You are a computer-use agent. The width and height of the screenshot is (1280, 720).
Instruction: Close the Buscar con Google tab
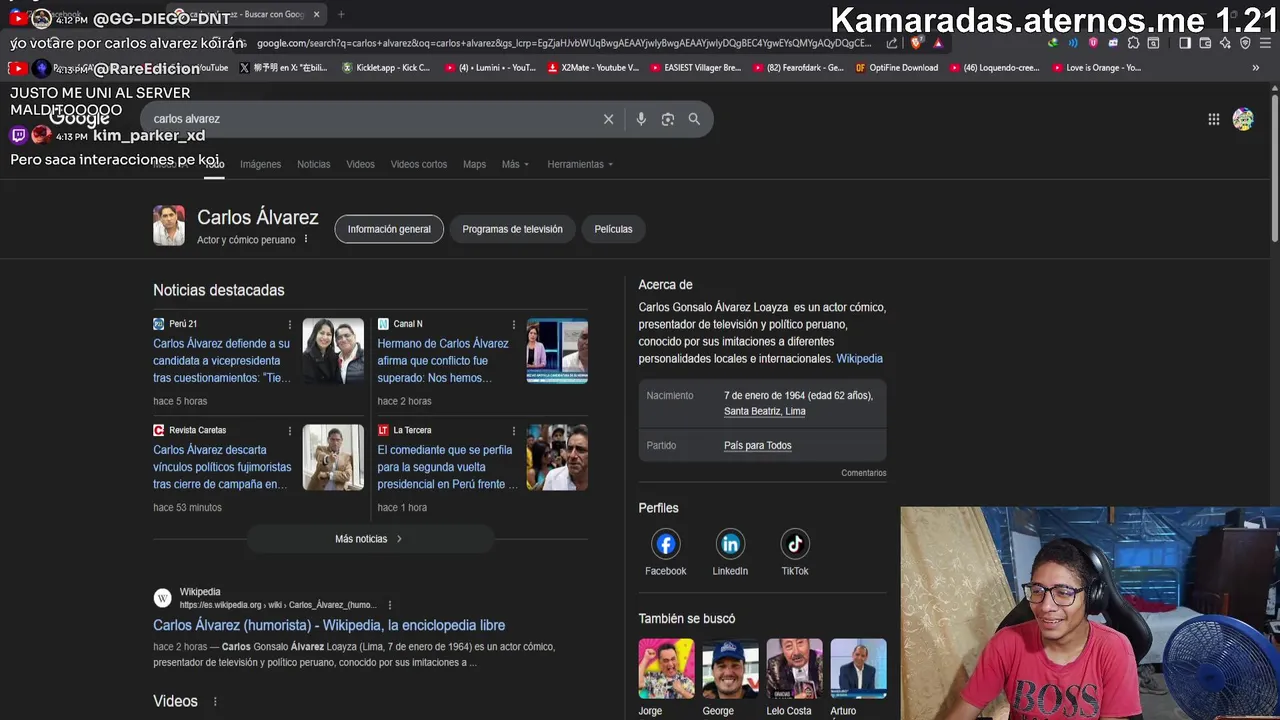[317, 14]
